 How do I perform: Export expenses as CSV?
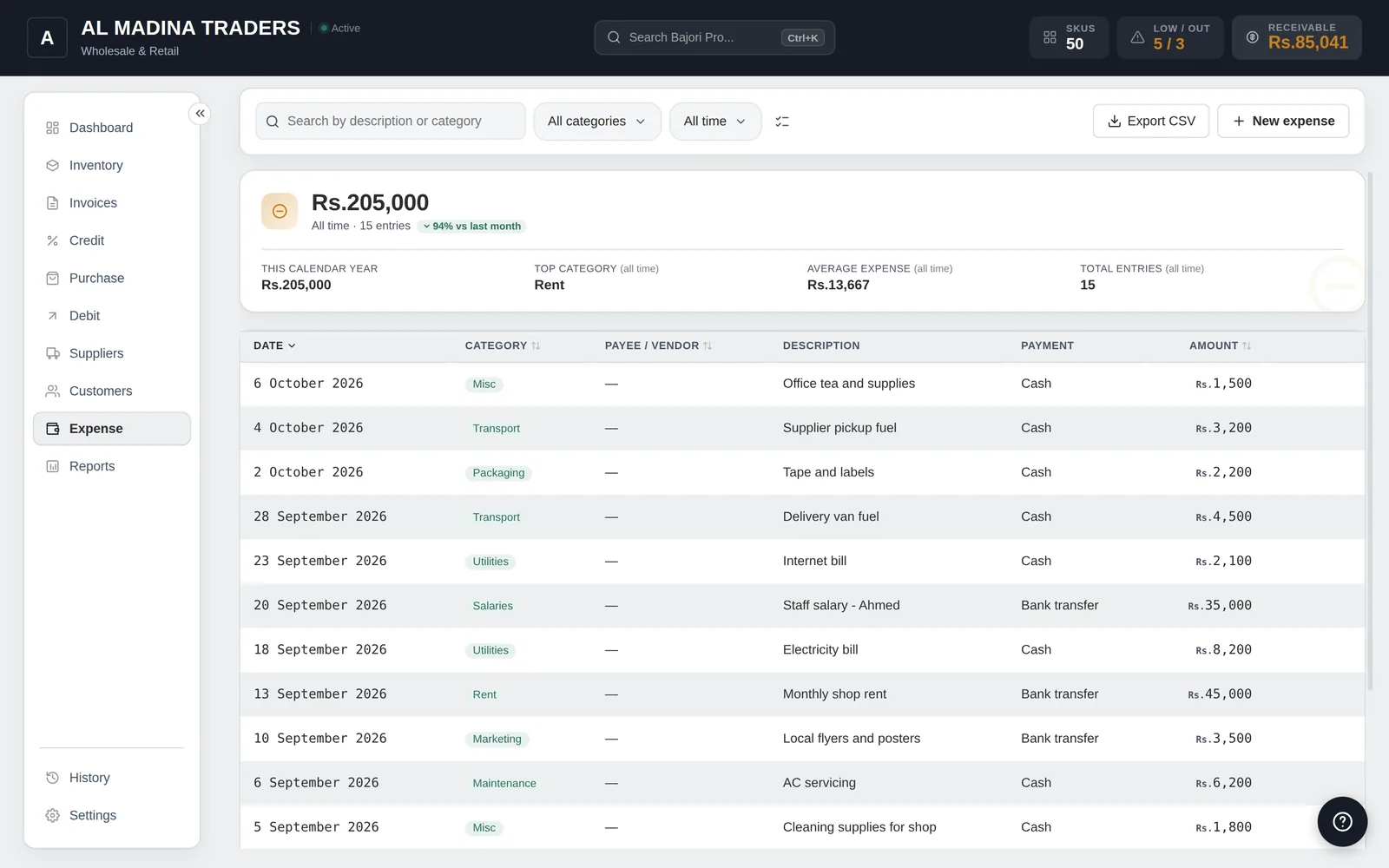pyautogui.click(x=1150, y=122)
